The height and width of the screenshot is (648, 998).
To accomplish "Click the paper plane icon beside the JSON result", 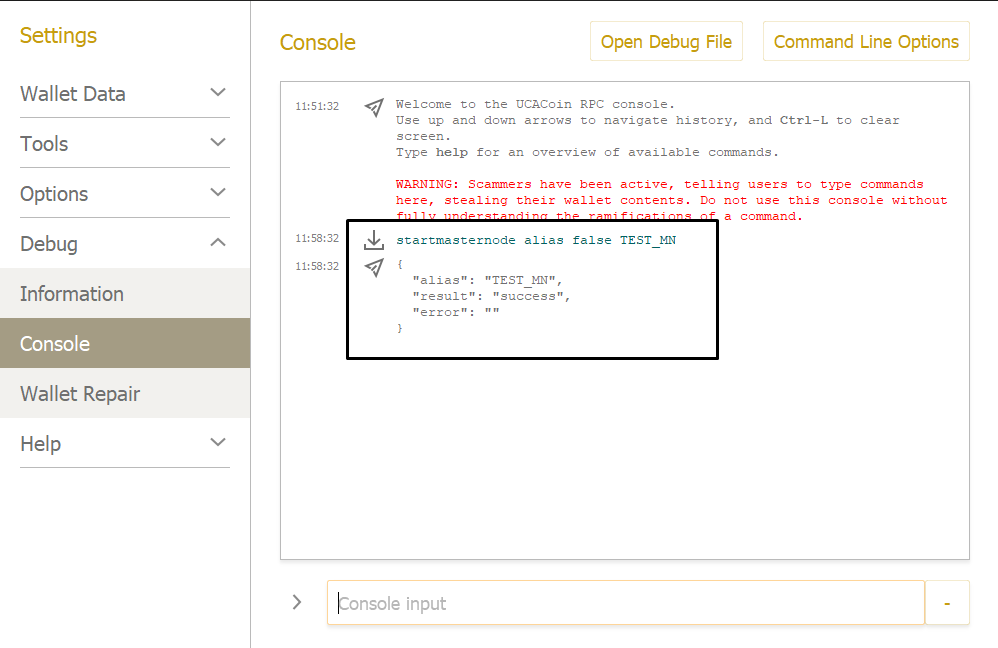I will pyautogui.click(x=374, y=267).
